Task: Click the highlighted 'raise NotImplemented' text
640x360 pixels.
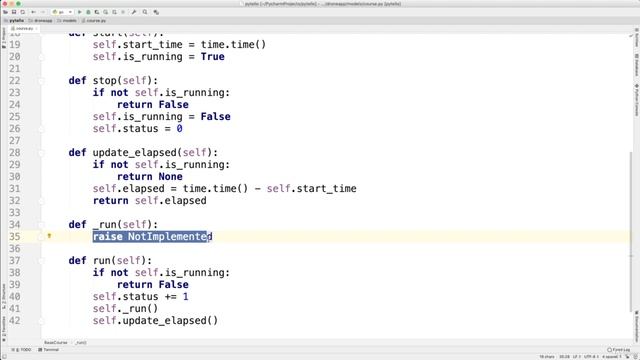Action: (x=150, y=236)
